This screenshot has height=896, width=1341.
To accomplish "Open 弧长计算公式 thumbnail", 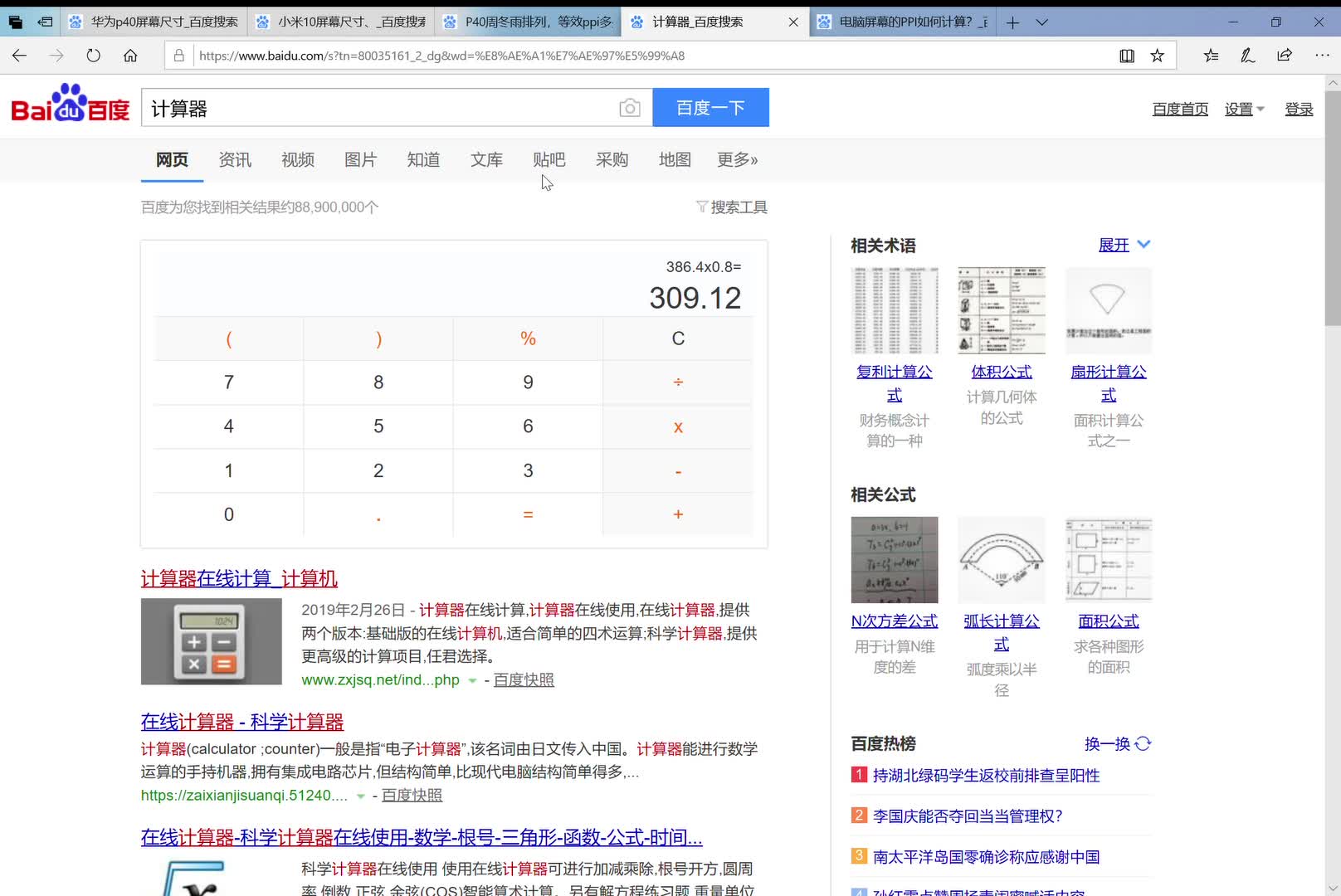I will (1002, 560).
